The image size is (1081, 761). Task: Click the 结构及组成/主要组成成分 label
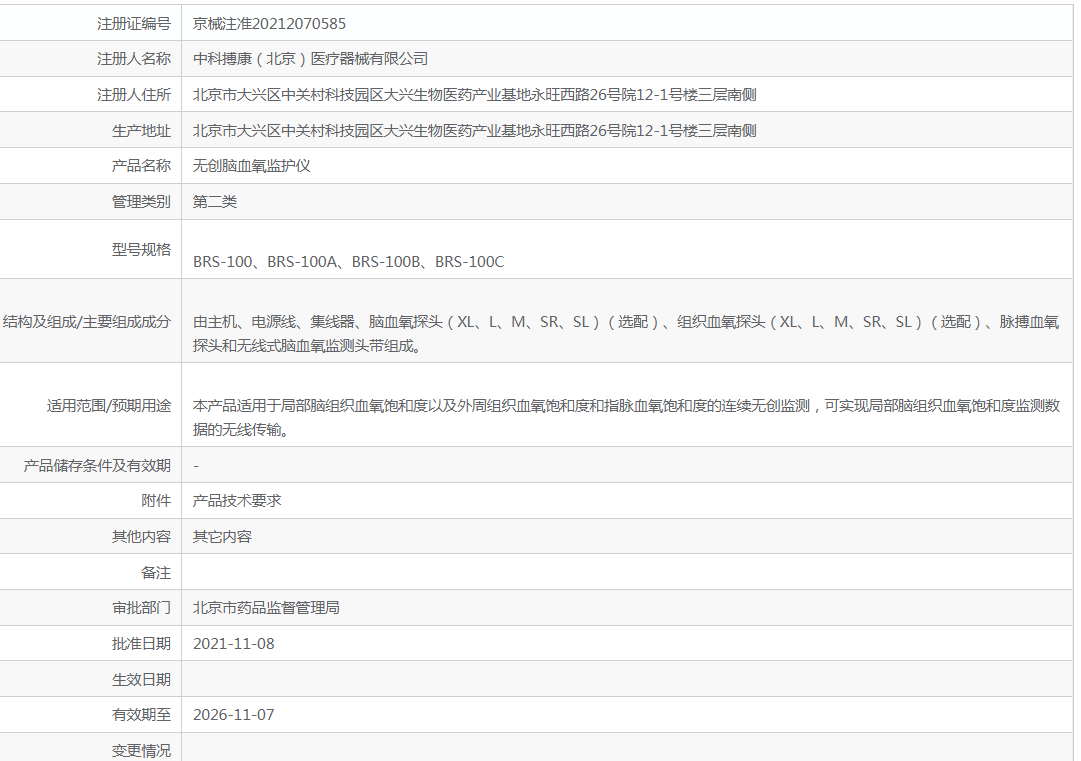coord(87,322)
